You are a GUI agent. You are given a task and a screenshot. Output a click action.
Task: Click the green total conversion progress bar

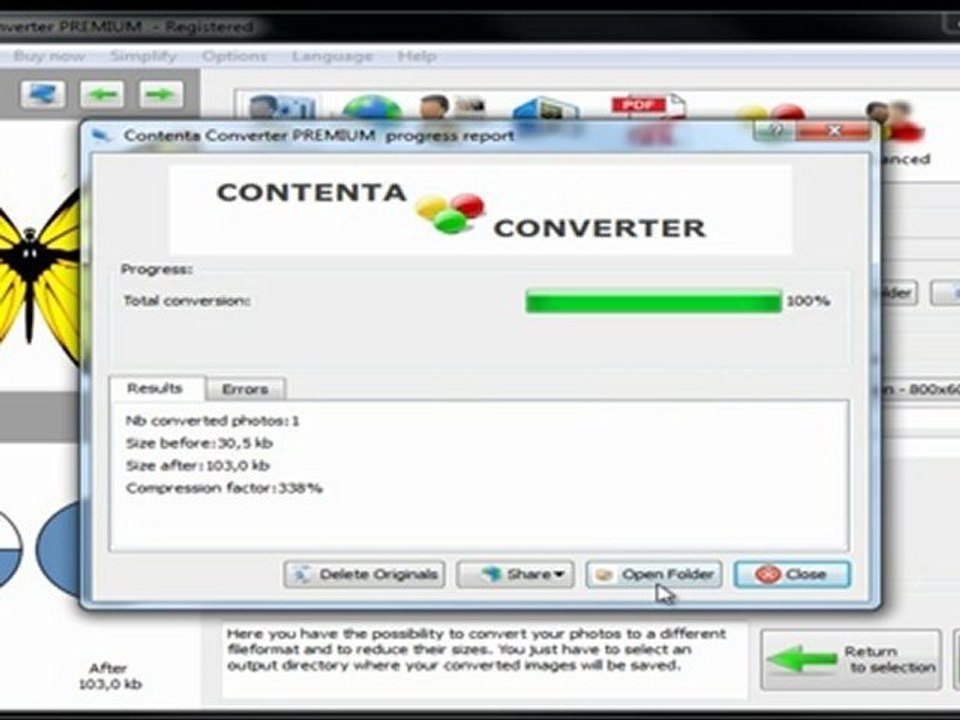654,301
